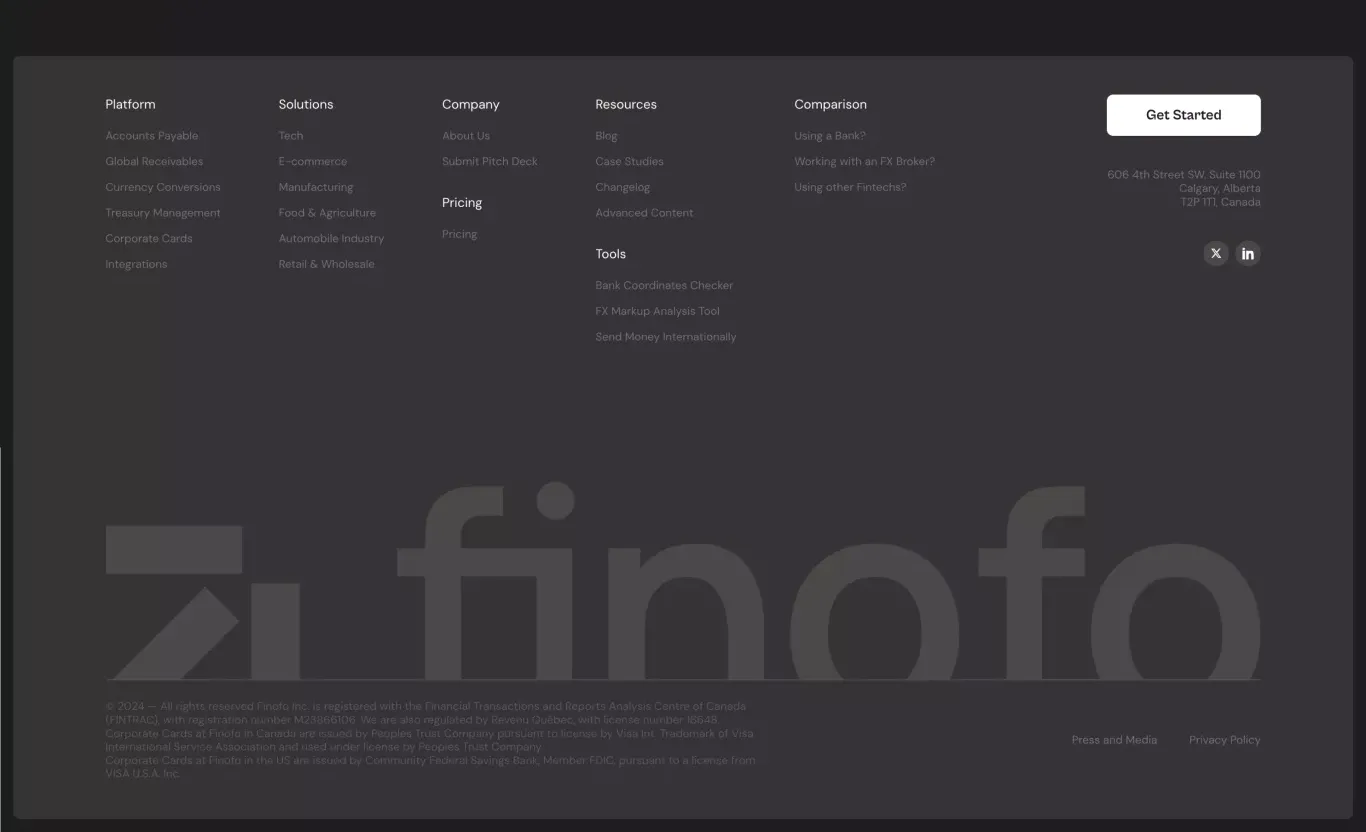1366x832 pixels.
Task: View the Changelog page
Action: 623,187
